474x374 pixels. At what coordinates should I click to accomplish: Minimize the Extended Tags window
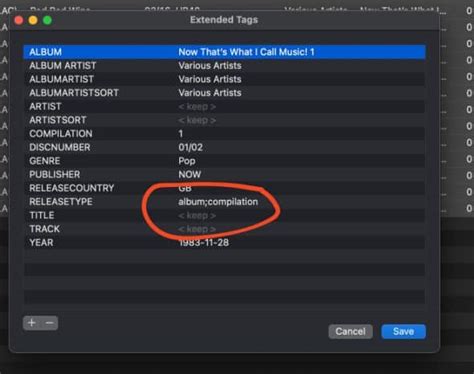click(33, 20)
